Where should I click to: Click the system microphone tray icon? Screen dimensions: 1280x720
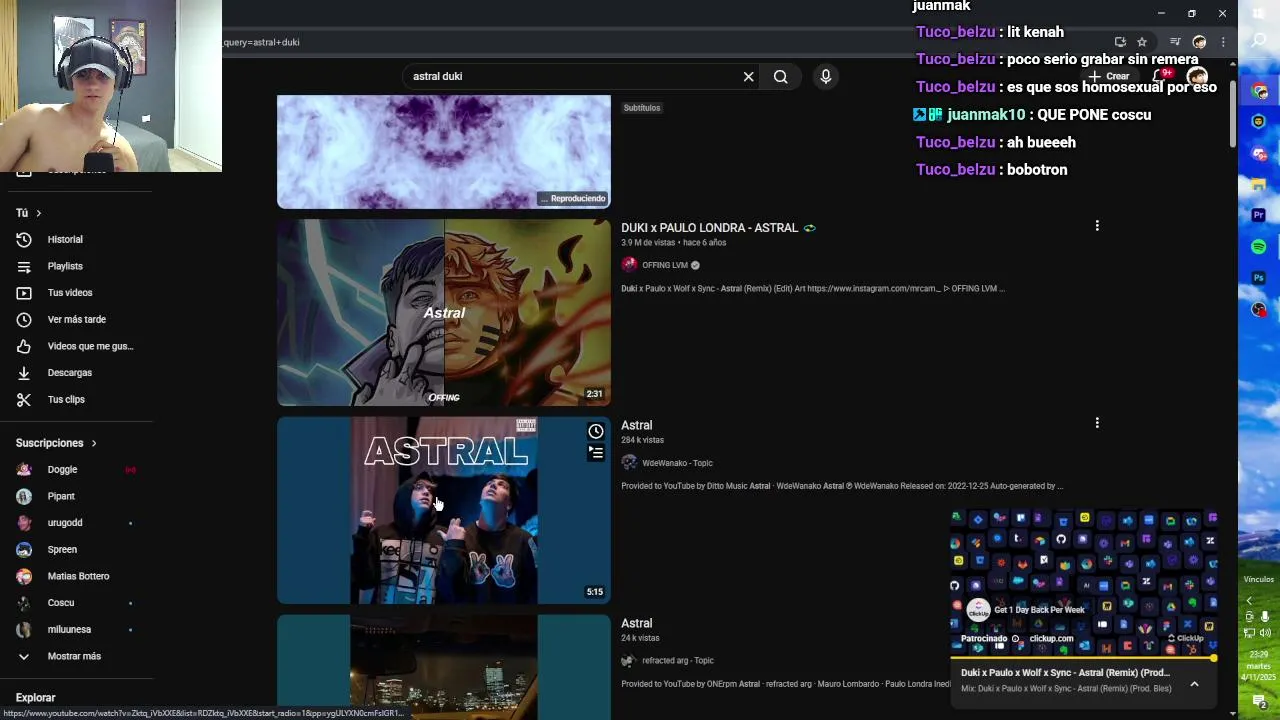tap(1264, 617)
